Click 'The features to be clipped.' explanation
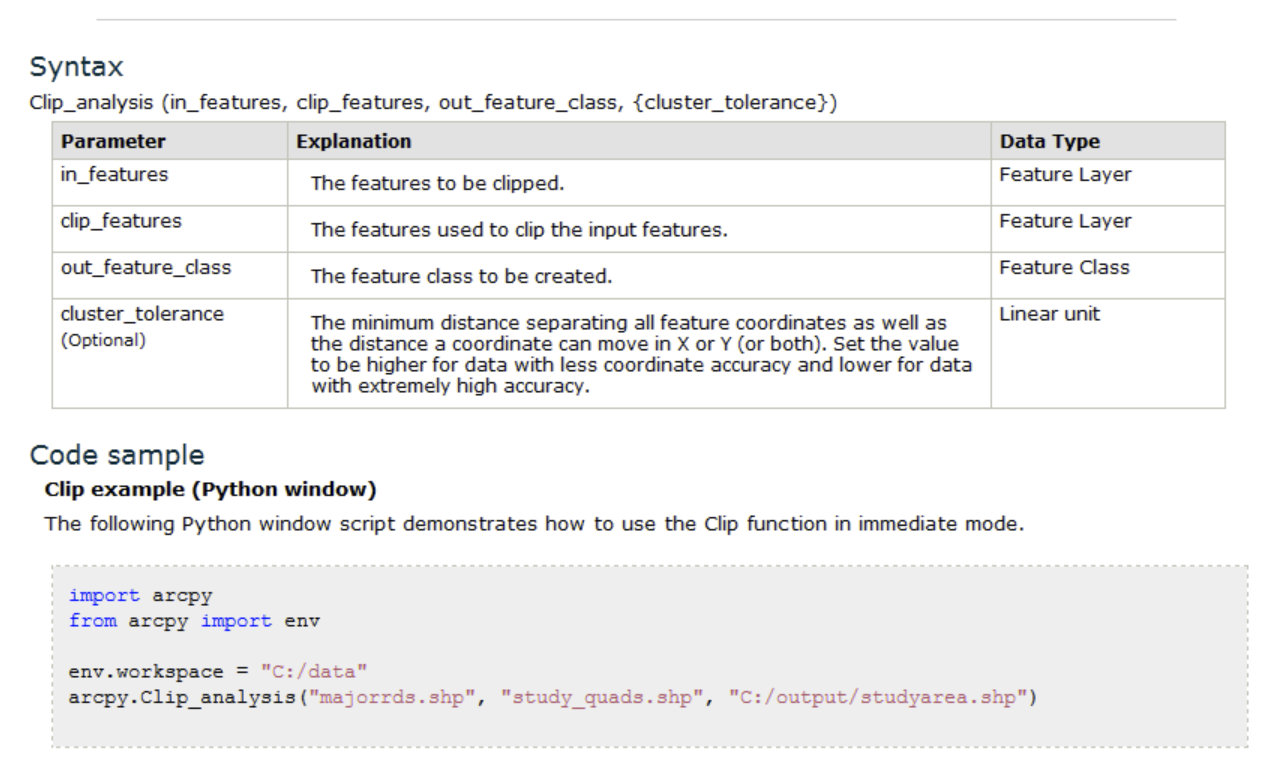The width and height of the screenshot is (1281, 780). click(x=436, y=184)
